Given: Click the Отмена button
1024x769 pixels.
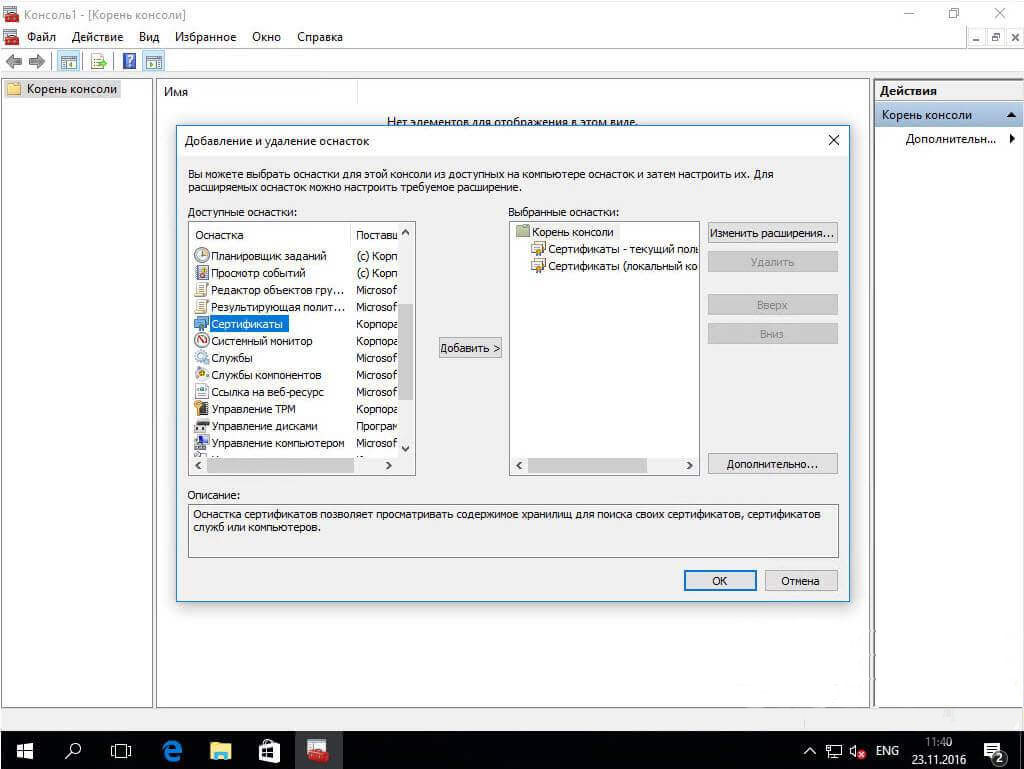Looking at the screenshot, I should (800, 580).
